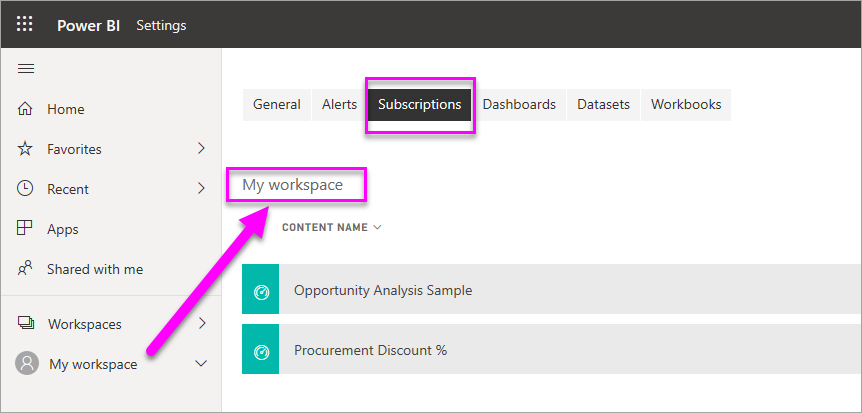Click the Apps icon in sidebar
Screen dimensions: 862x413
pyautogui.click(x=26, y=229)
